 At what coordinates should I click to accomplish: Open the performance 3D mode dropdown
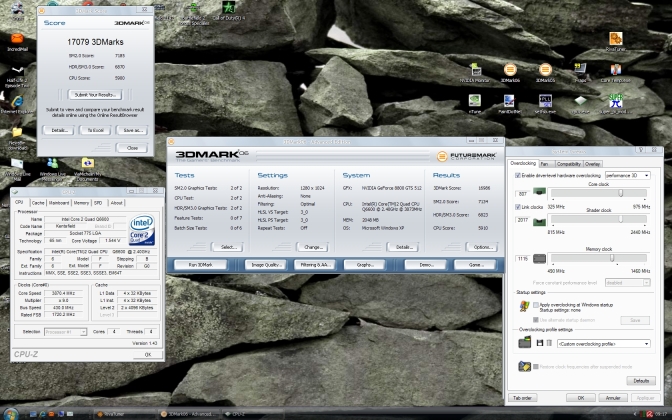(x=627, y=175)
